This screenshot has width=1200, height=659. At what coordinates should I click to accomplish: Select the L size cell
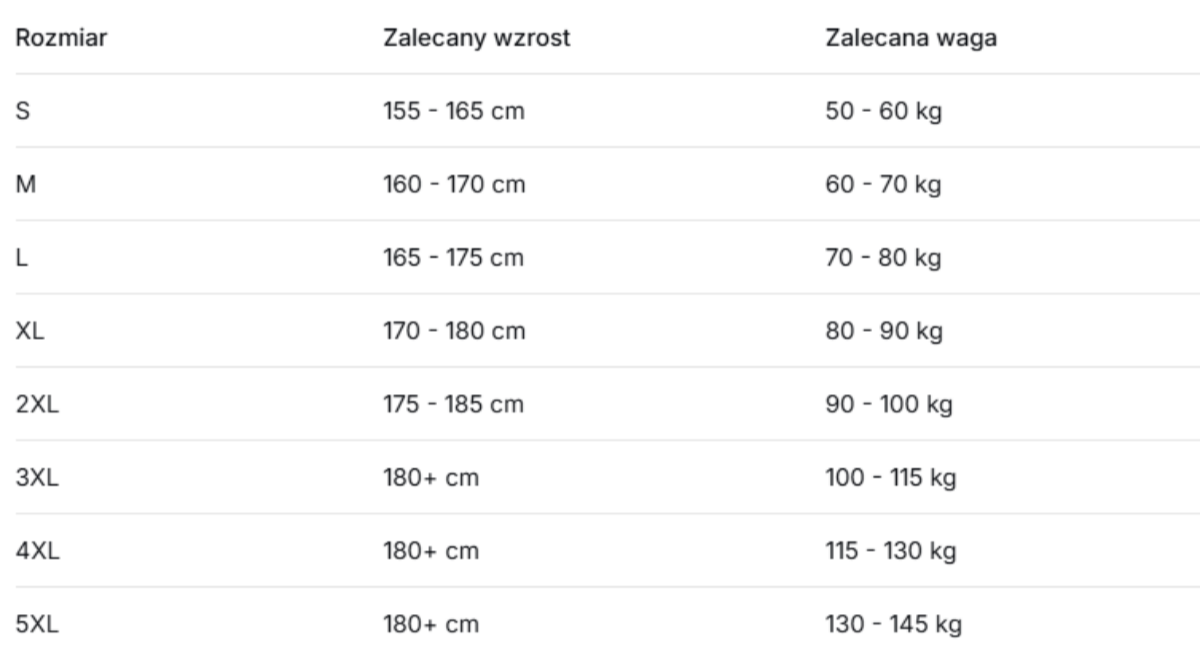tap(21, 258)
